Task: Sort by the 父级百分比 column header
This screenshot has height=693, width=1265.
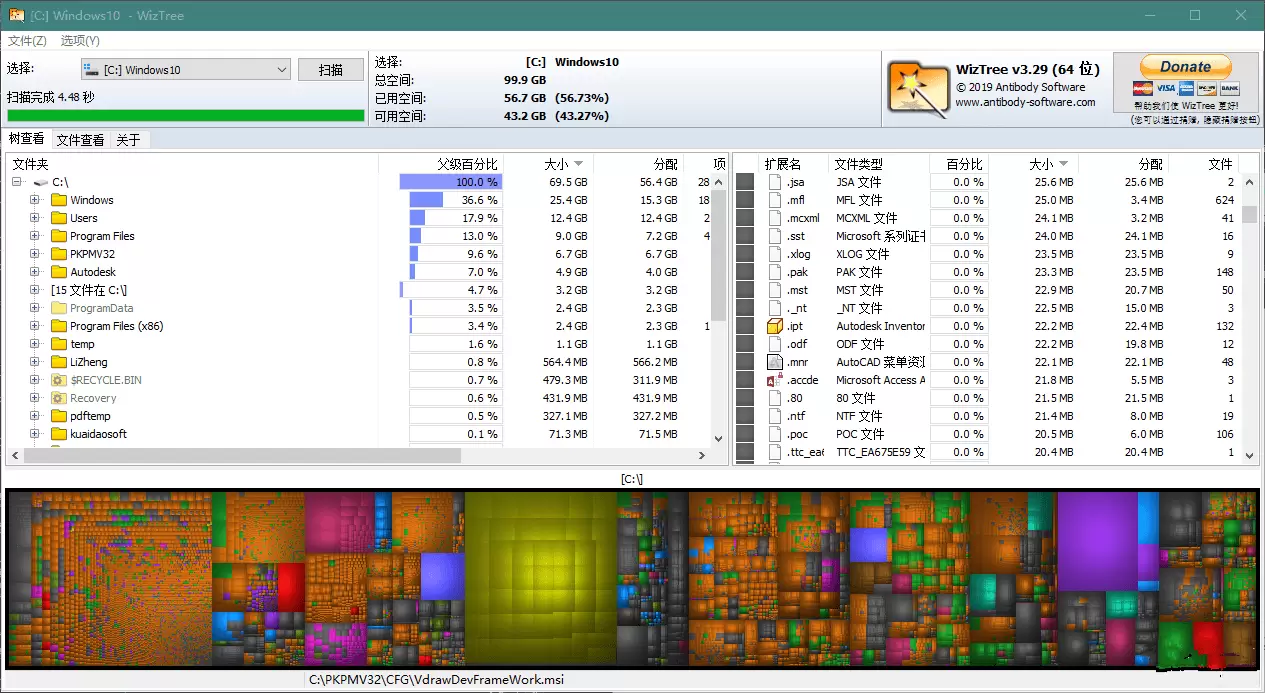Action: [442, 164]
